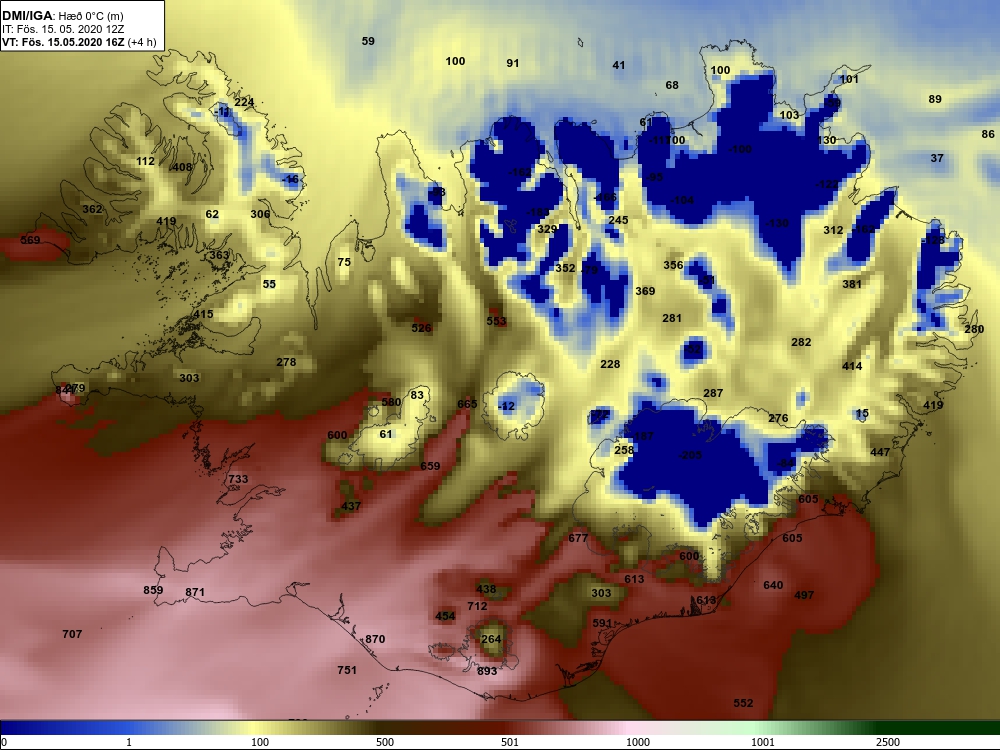
Task: Click the map value '437'
Action: (x=351, y=506)
